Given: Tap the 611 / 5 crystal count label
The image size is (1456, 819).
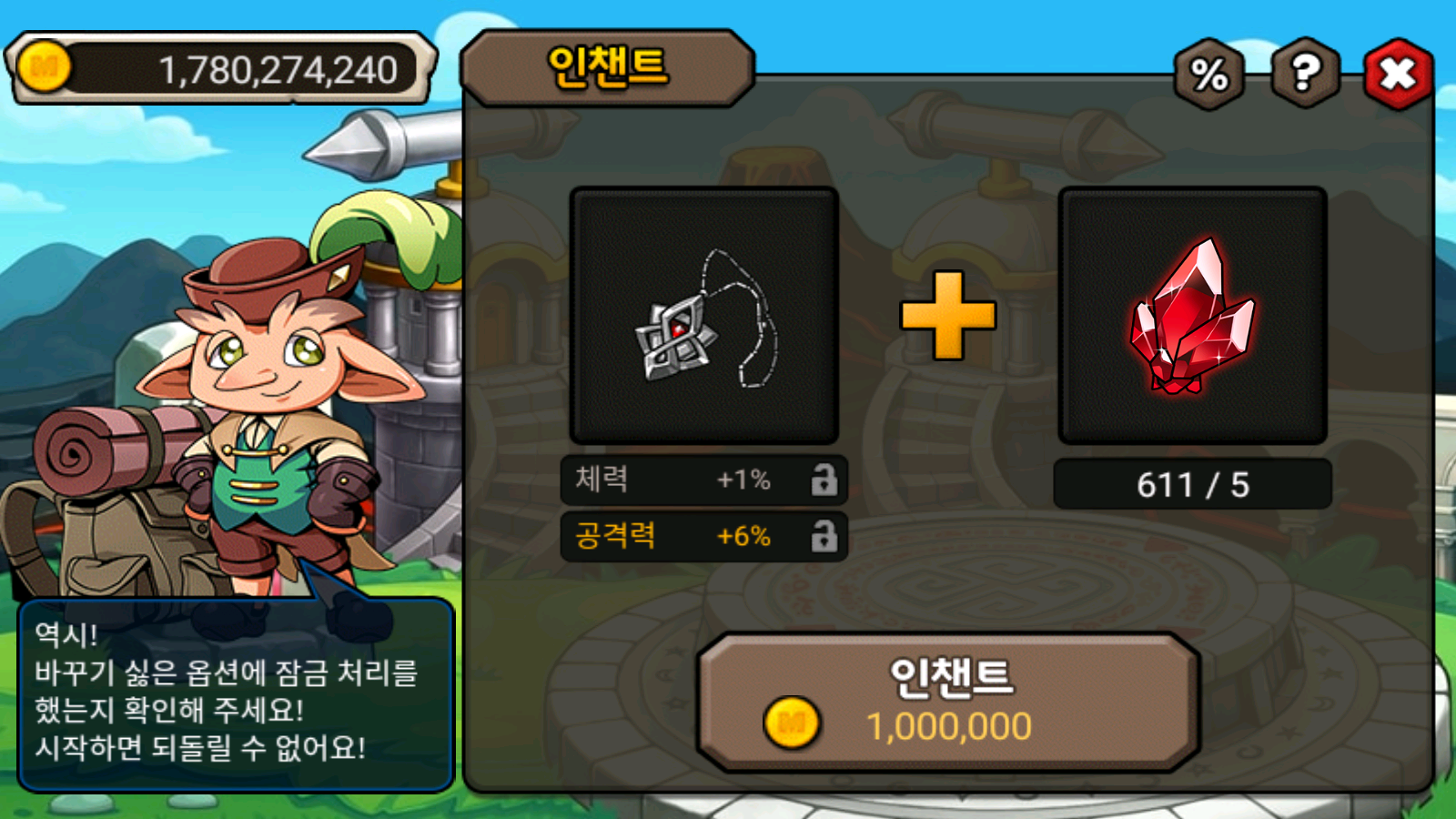Looking at the screenshot, I should click(1192, 484).
